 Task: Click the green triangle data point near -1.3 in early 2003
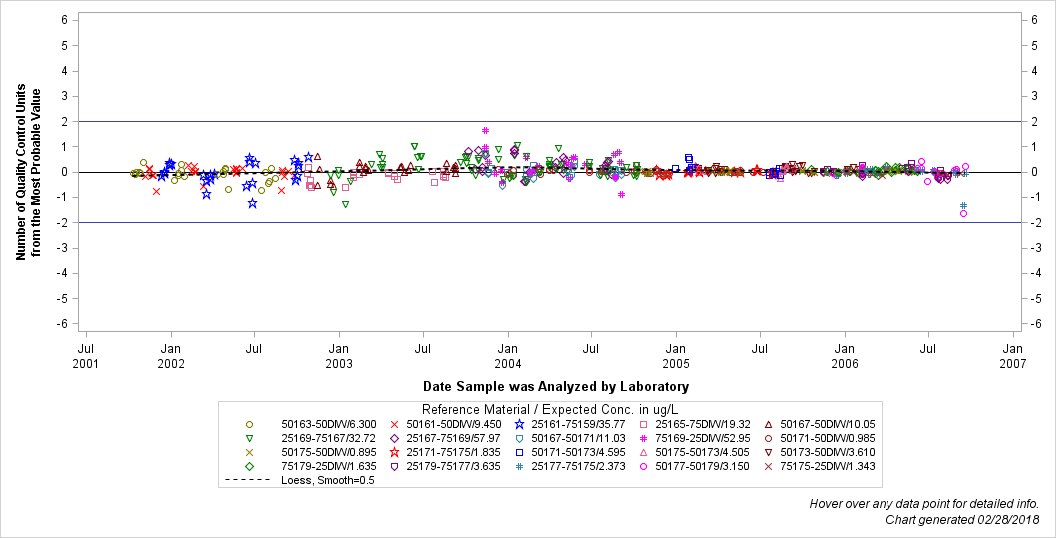click(345, 205)
